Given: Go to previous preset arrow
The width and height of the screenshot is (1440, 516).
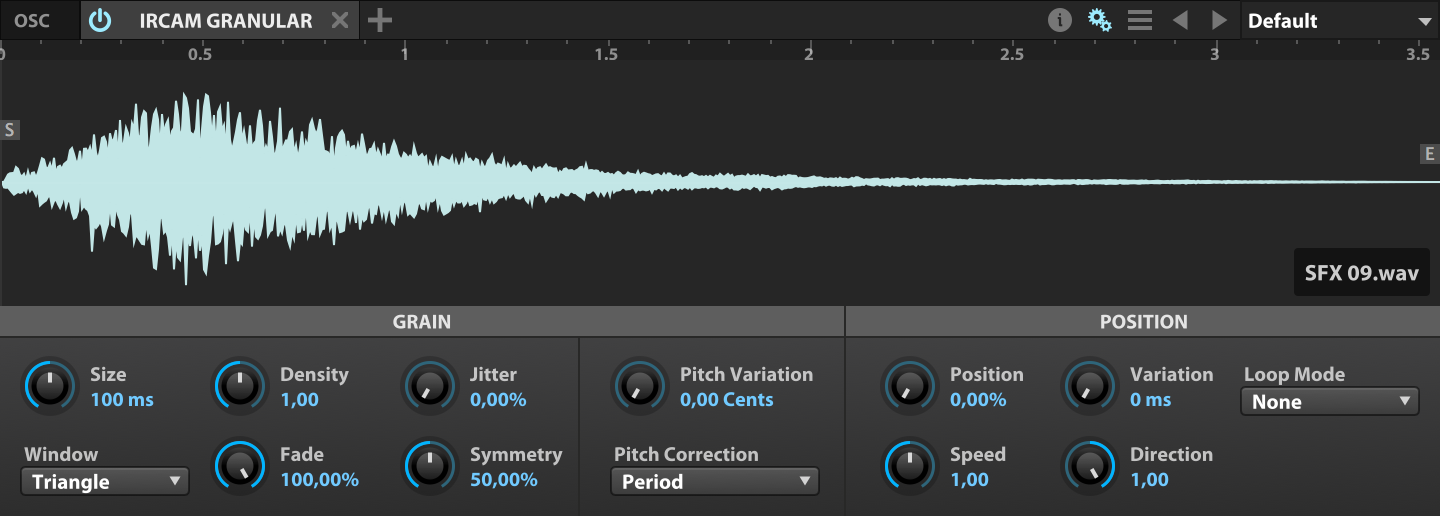Looking at the screenshot, I should click(x=1180, y=20).
